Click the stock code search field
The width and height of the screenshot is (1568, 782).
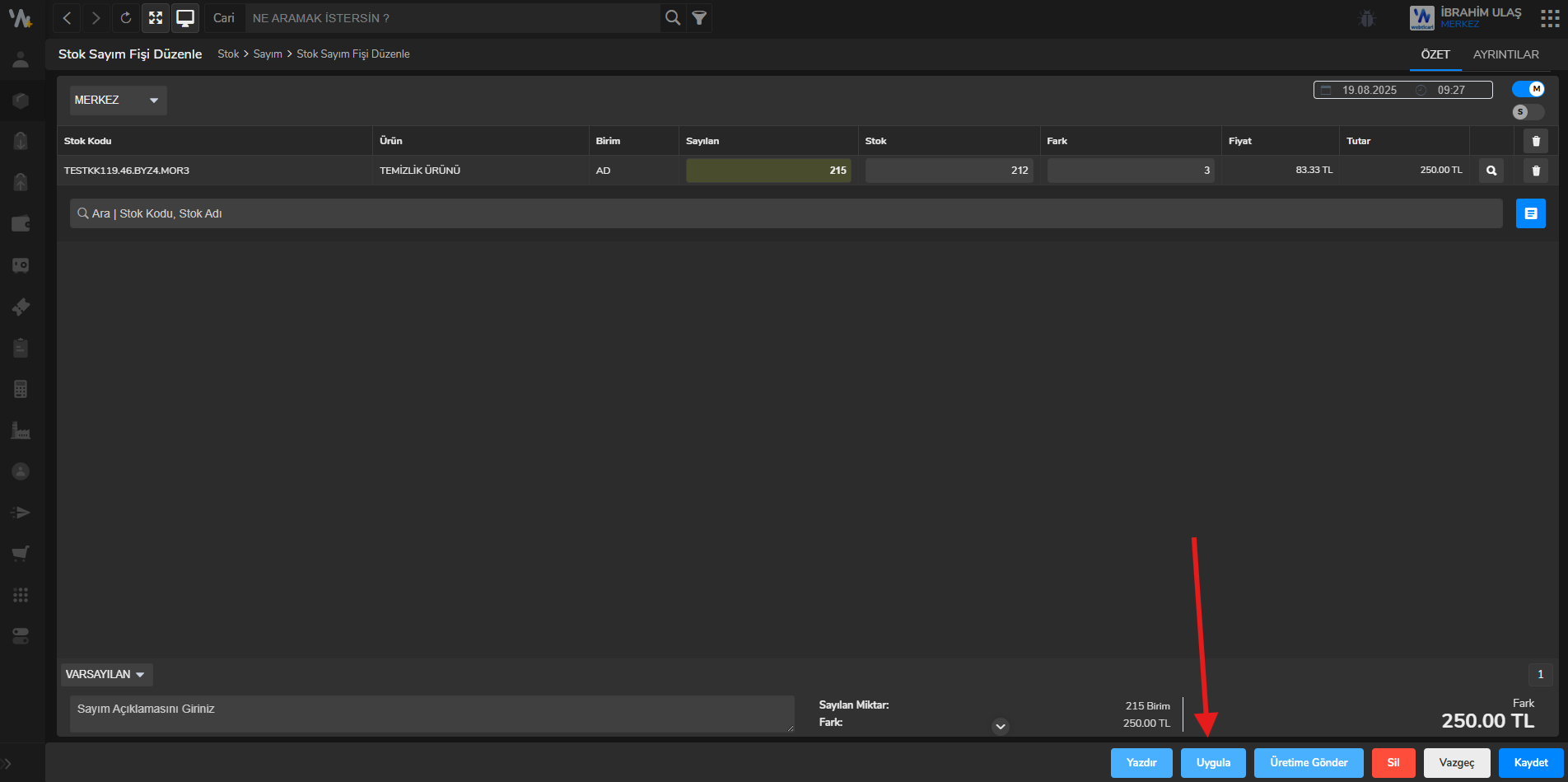point(786,213)
